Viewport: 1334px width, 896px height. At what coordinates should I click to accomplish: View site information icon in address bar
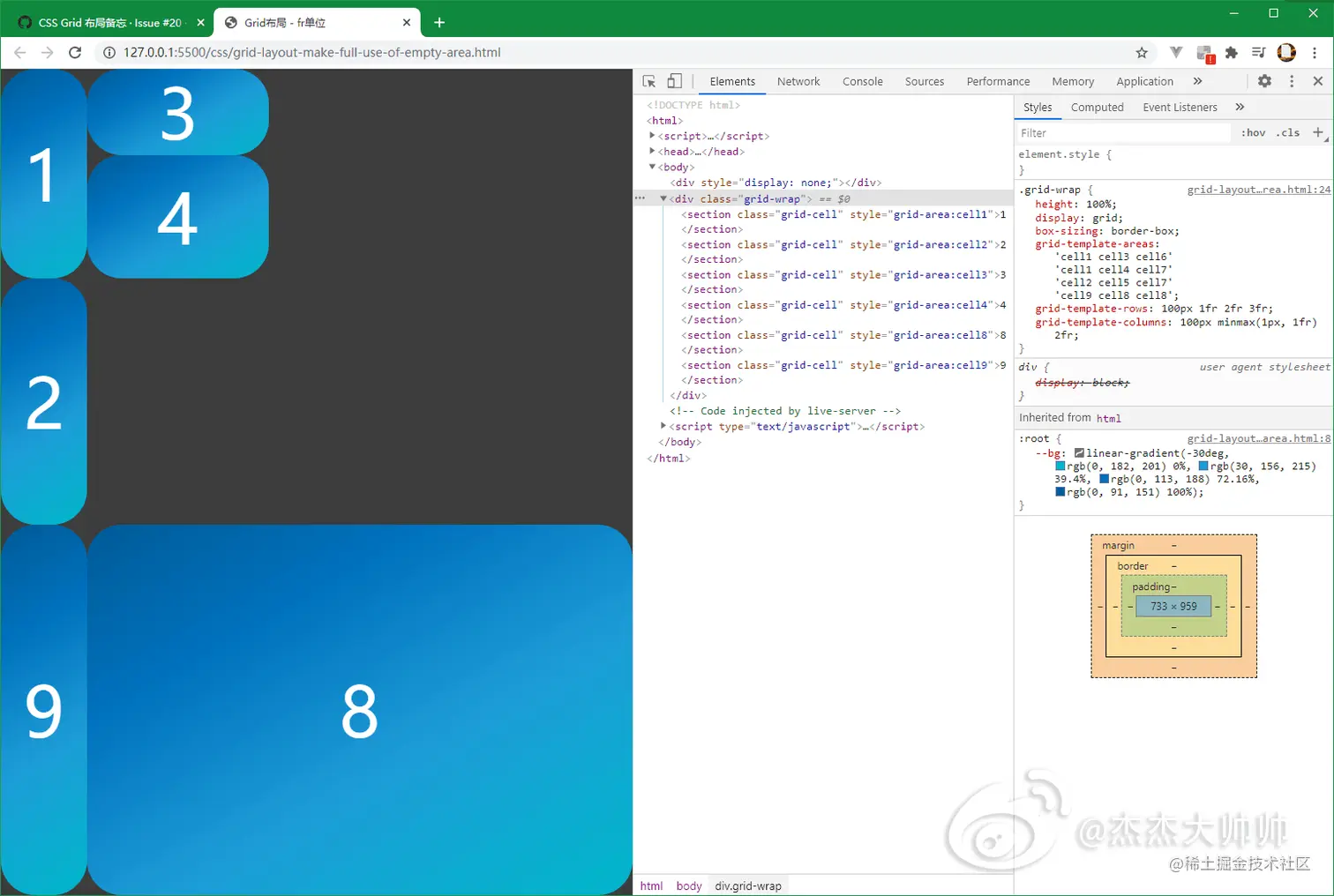pyautogui.click(x=109, y=53)
